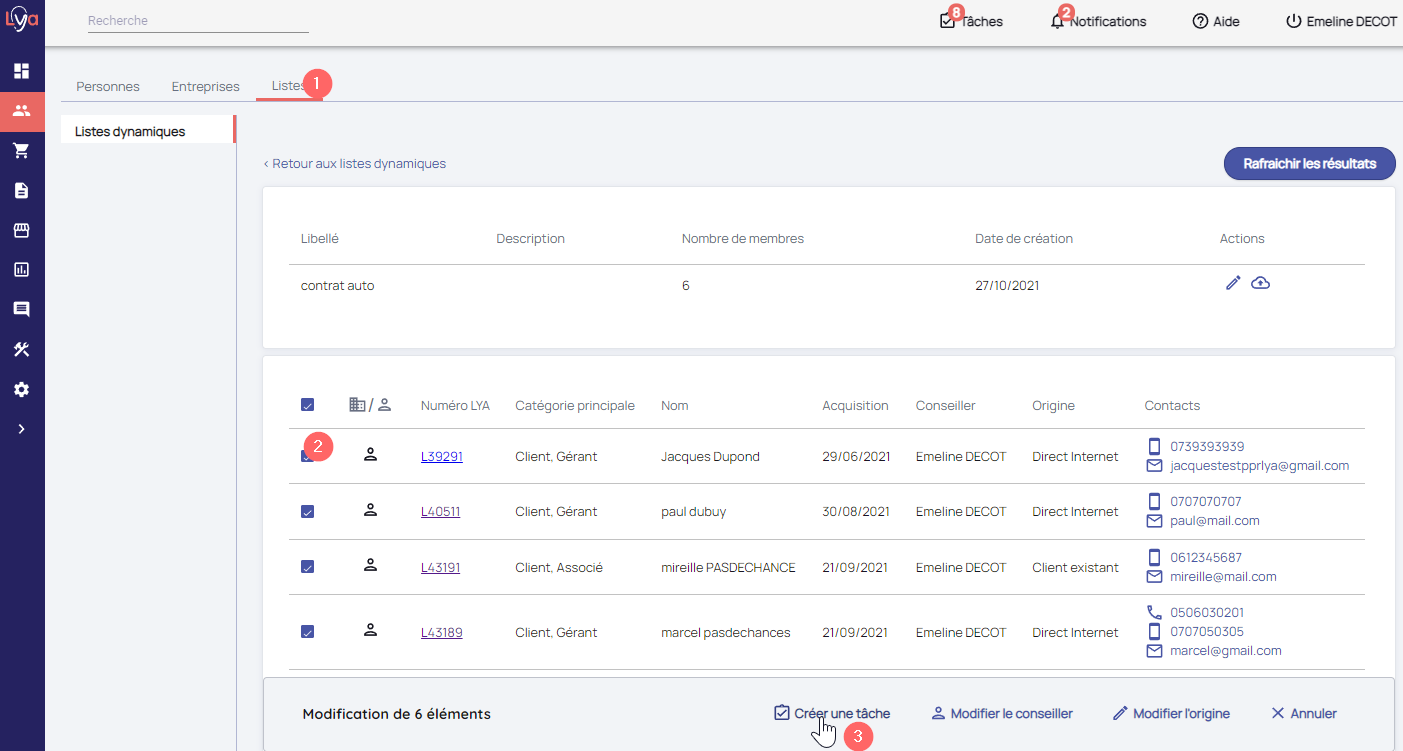Click the pencil edit icon for contrat auto
The width and height of the screenshot is (1403, 751).
click(1233, 283)
